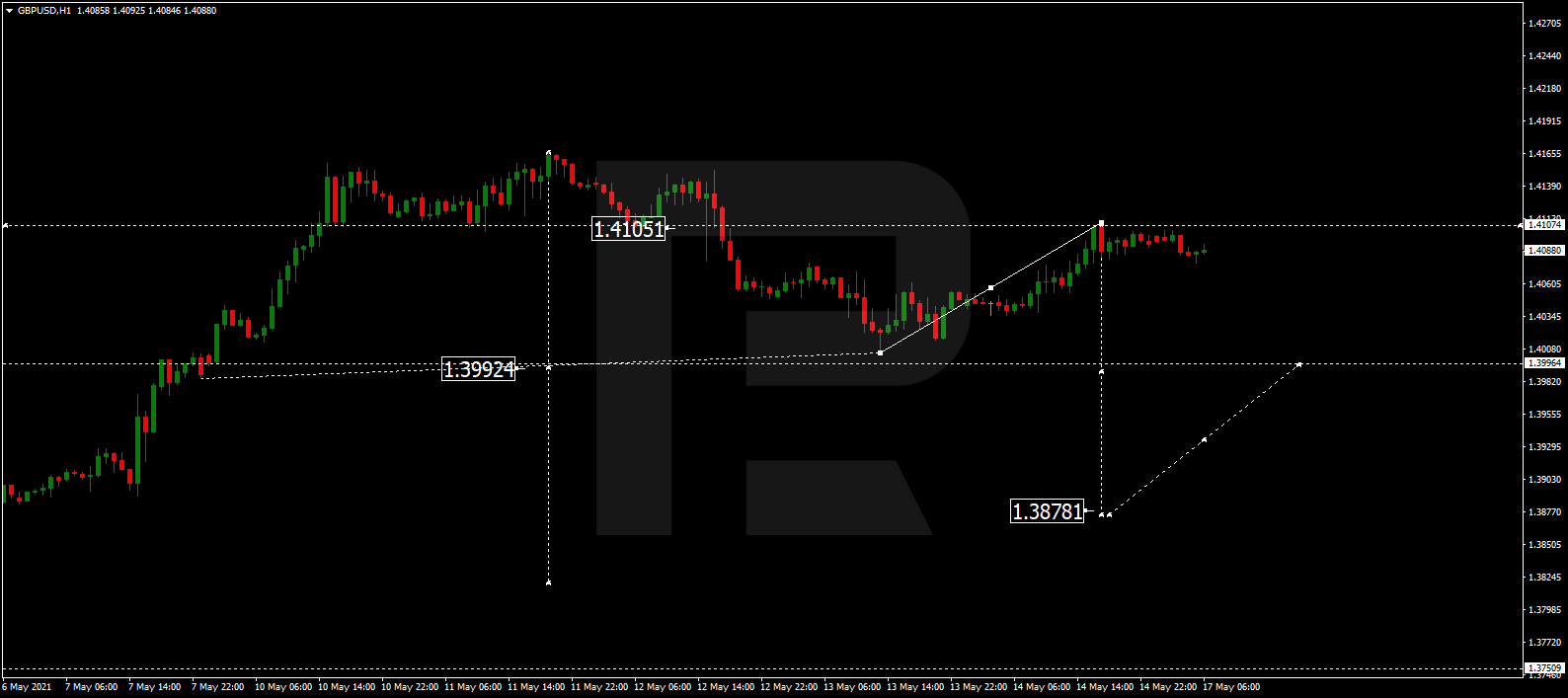Click the 10 May 22:00 time label
Image resolution: width=1568 pixels, height=698 pixels.
(x=410, y=687)
